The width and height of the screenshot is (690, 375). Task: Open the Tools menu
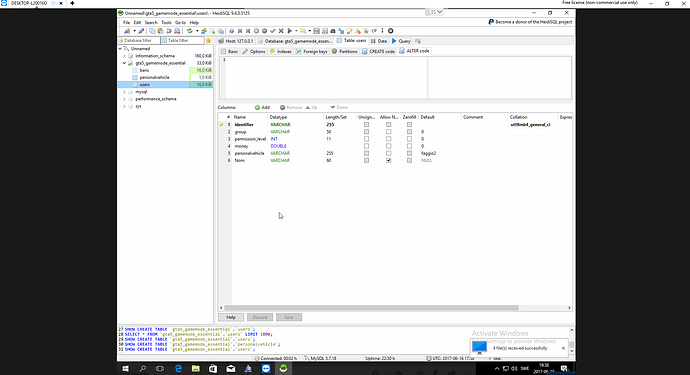click(166, 22)
